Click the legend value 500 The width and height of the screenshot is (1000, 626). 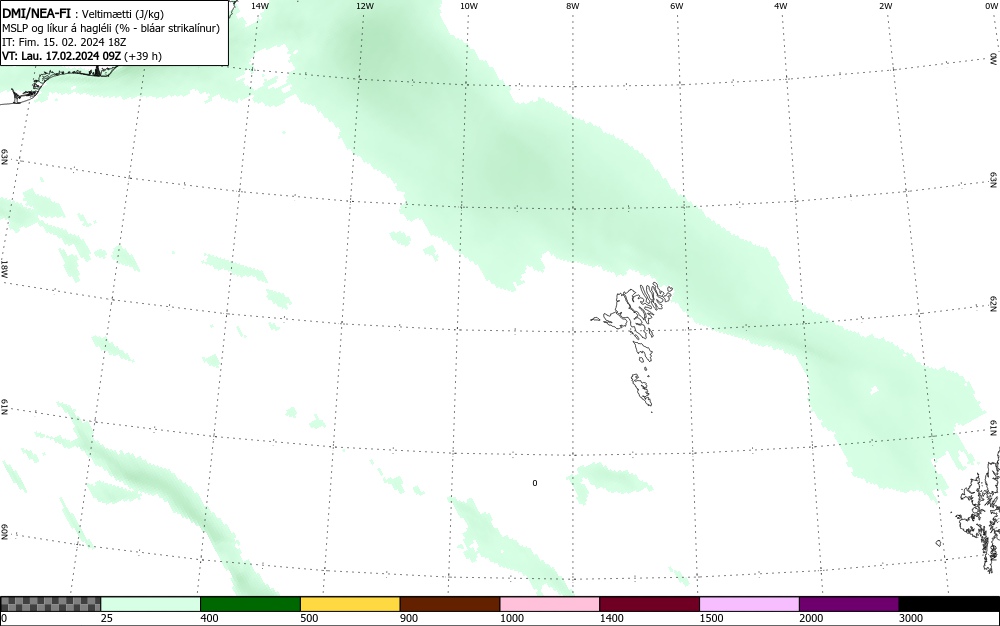coord(309,618)
